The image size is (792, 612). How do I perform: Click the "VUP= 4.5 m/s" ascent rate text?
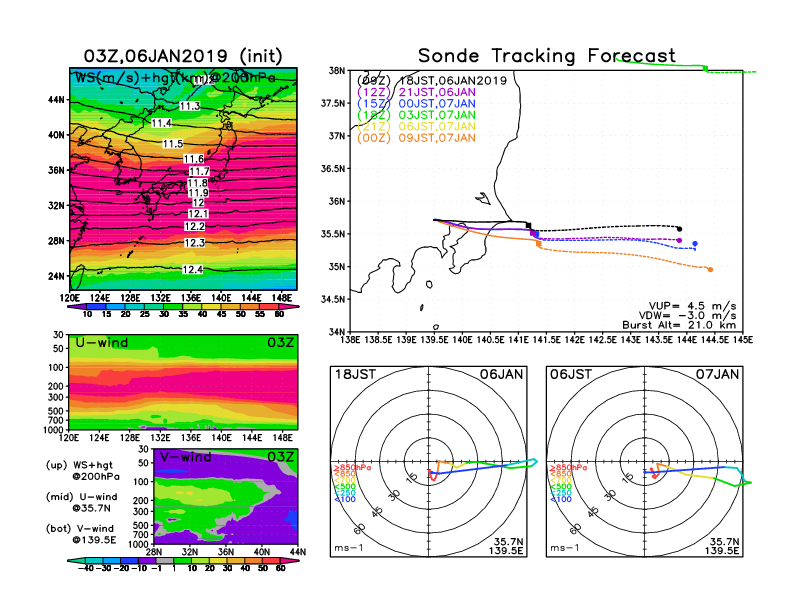click(692, 306)
